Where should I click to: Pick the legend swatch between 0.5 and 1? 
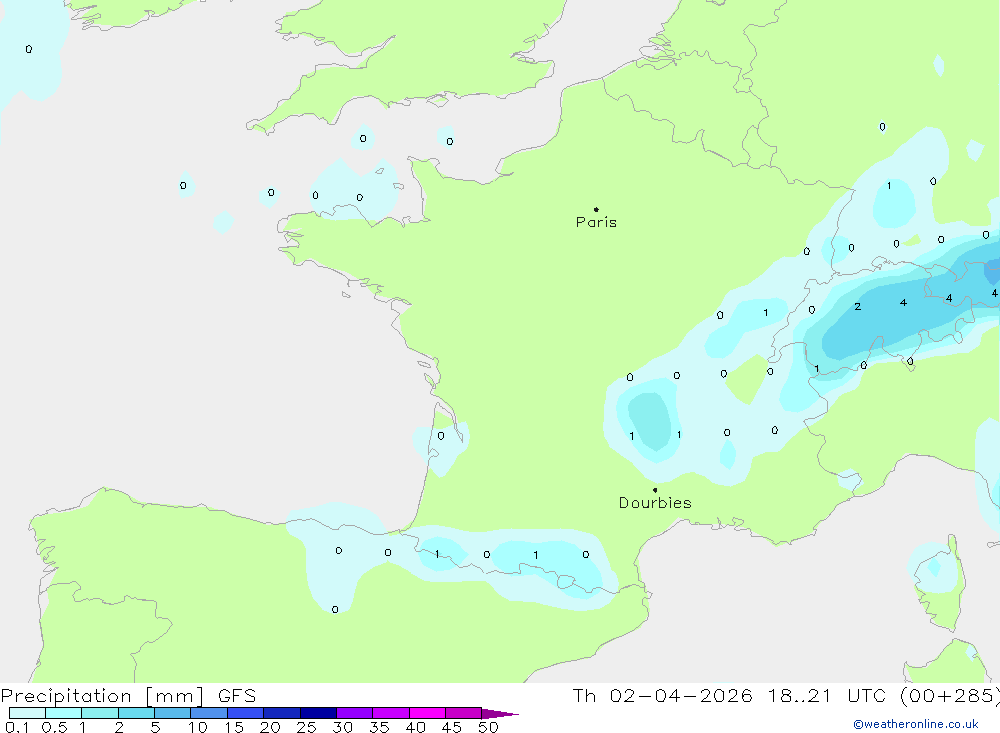click(x=64, y=713)
